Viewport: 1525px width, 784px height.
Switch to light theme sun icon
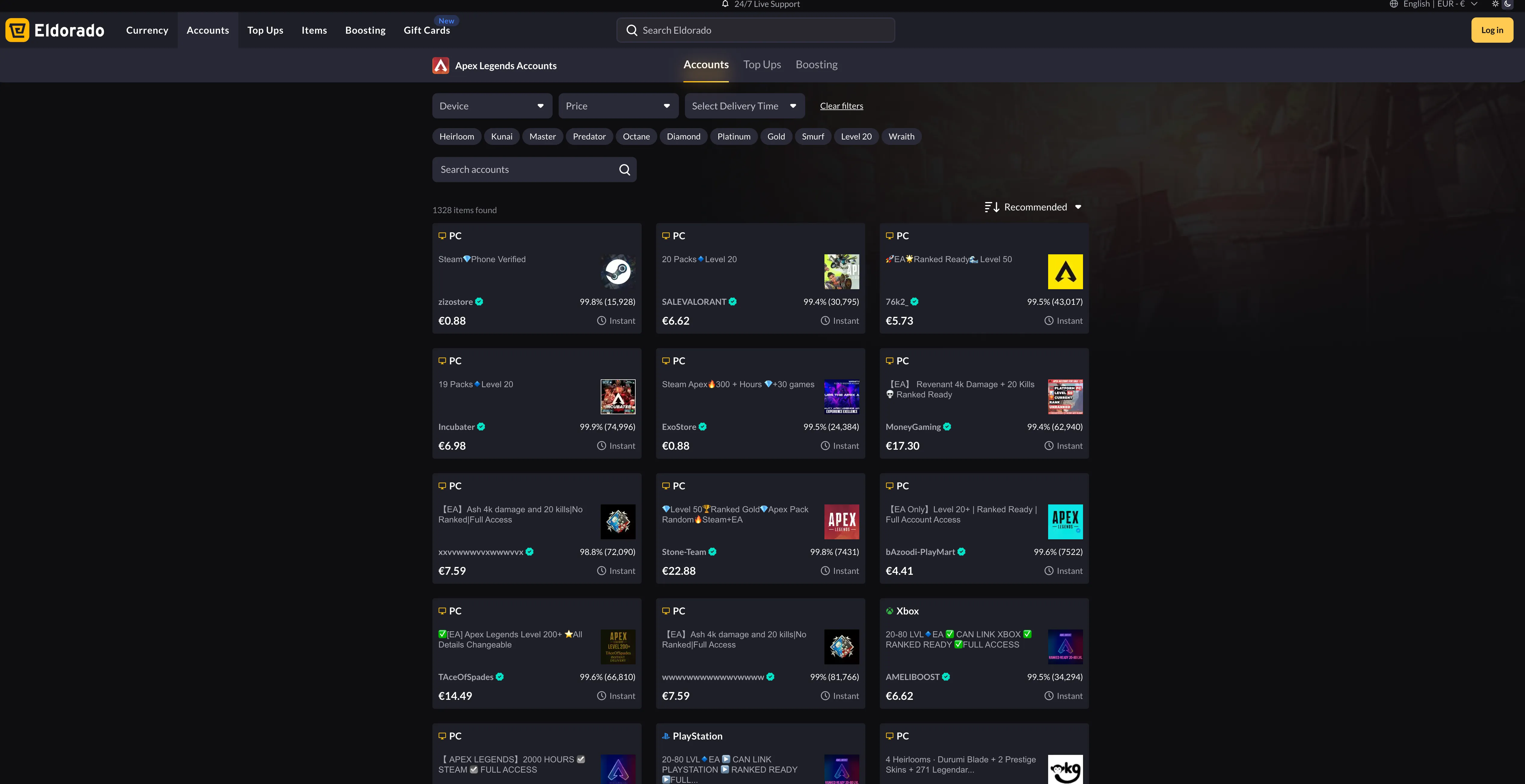tap(1495, 4)
